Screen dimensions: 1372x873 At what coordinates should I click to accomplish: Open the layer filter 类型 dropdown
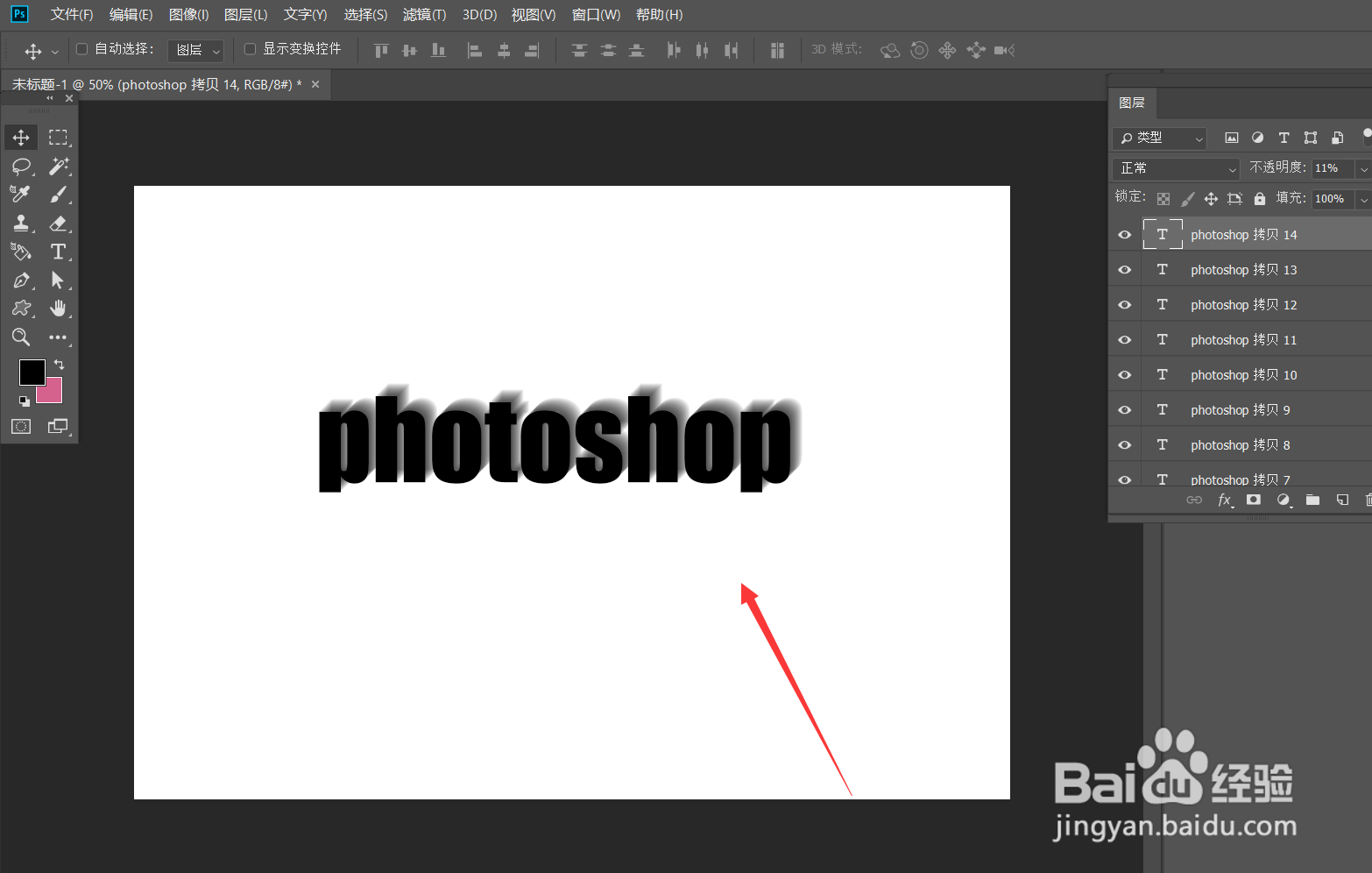(1160, 138)
